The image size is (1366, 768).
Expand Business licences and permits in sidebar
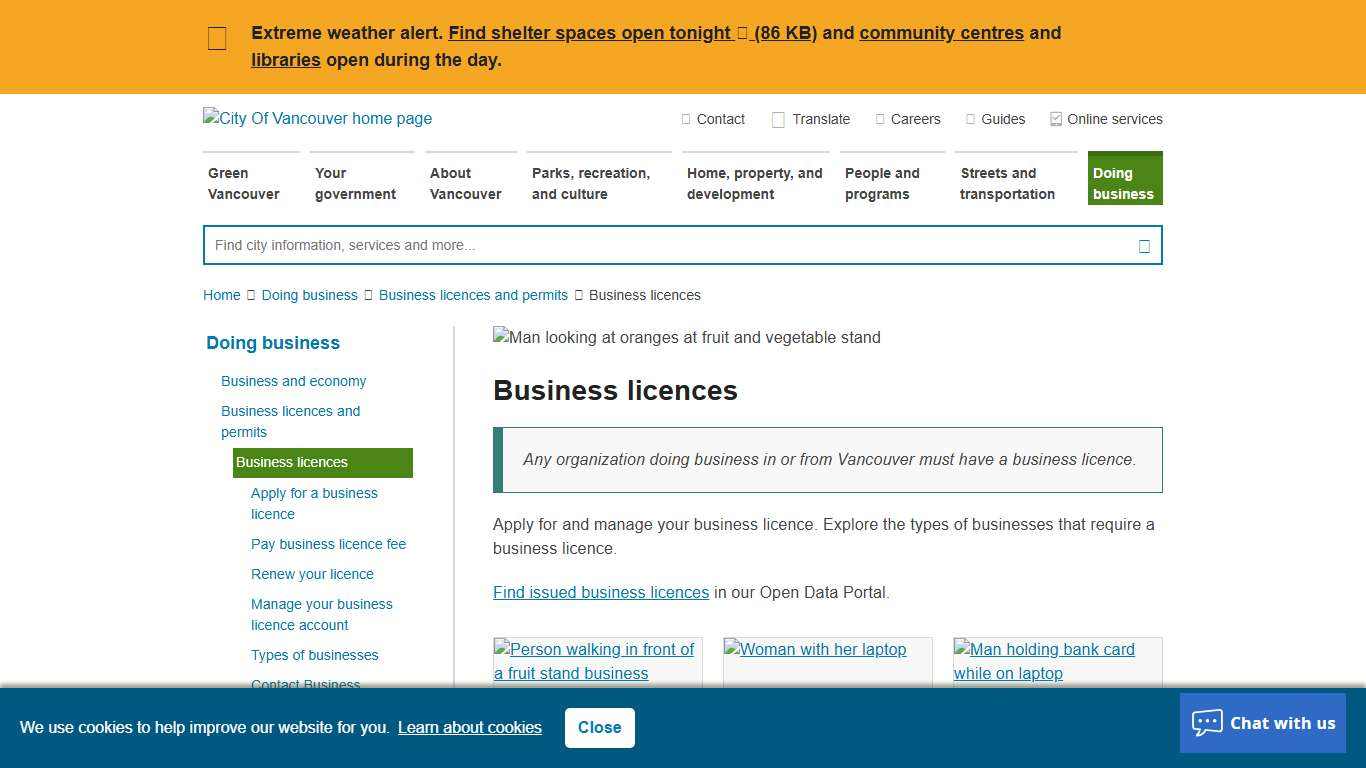[291, 421]
